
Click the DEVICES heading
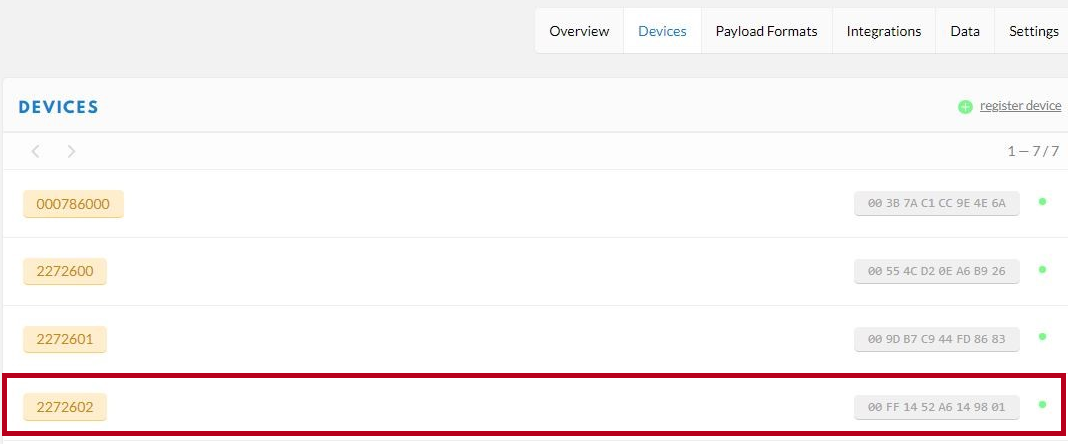[59, 107]
